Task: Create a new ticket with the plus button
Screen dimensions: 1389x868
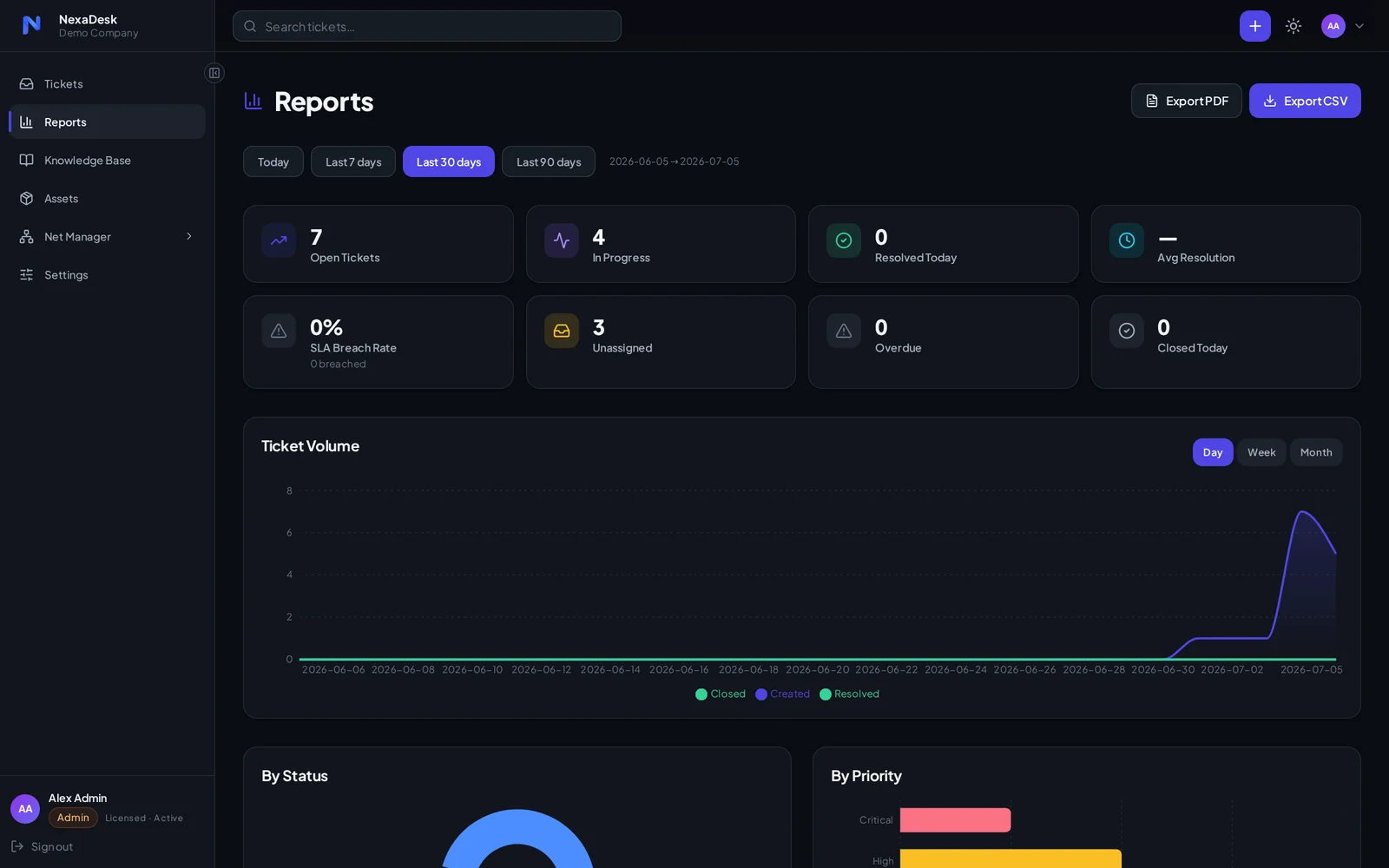Action: pyautogui.click(x=1254, y=26)
